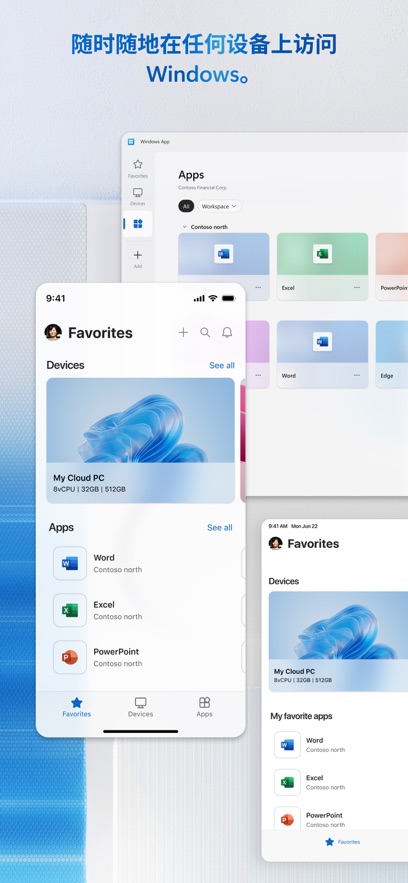Click the 9:41 time on the phone
Screen dimensions: 408x883
tap(56, 298)
